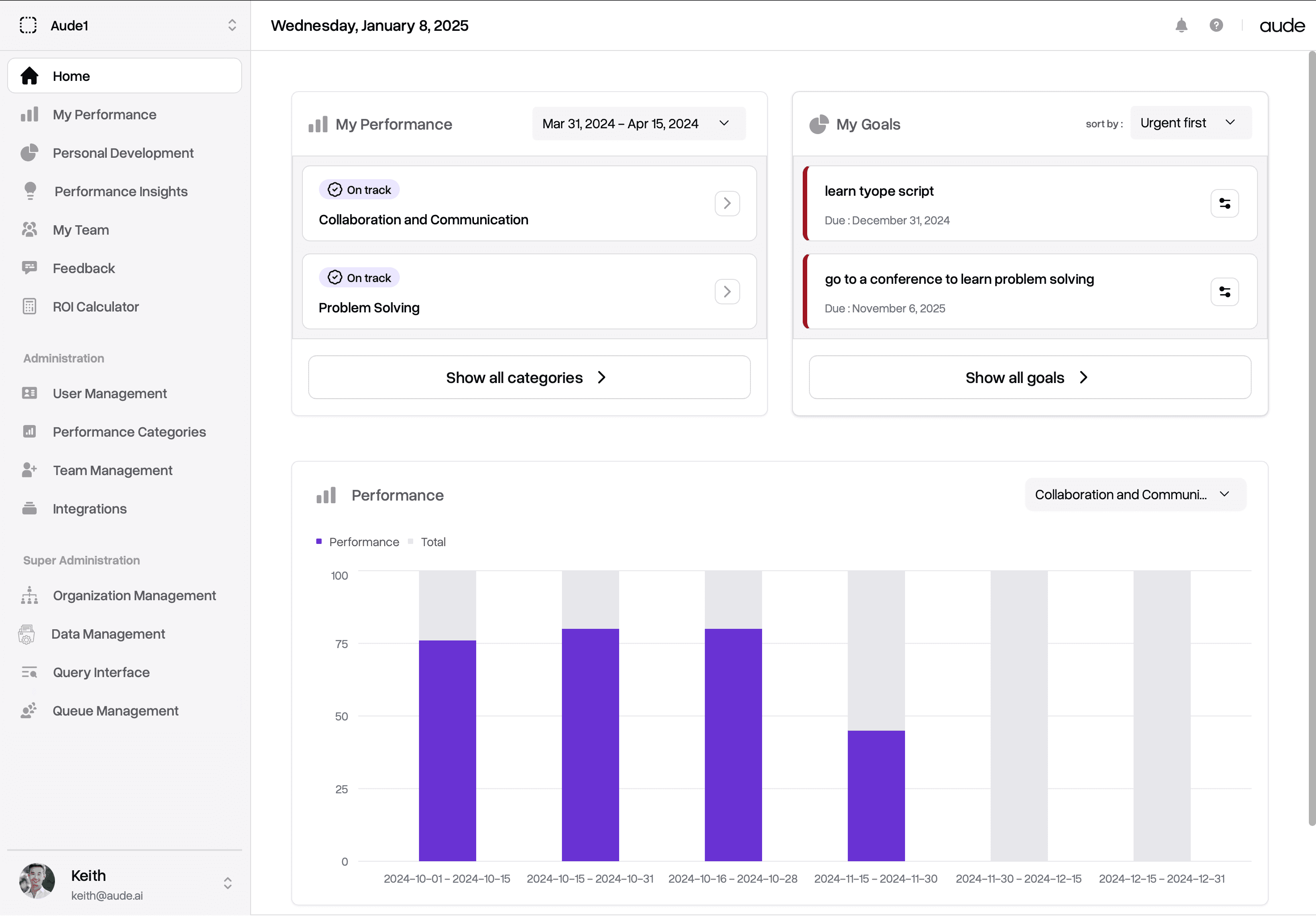
Task: Click the Feedback speech bubble icon
Action: (x=30, y=268)
